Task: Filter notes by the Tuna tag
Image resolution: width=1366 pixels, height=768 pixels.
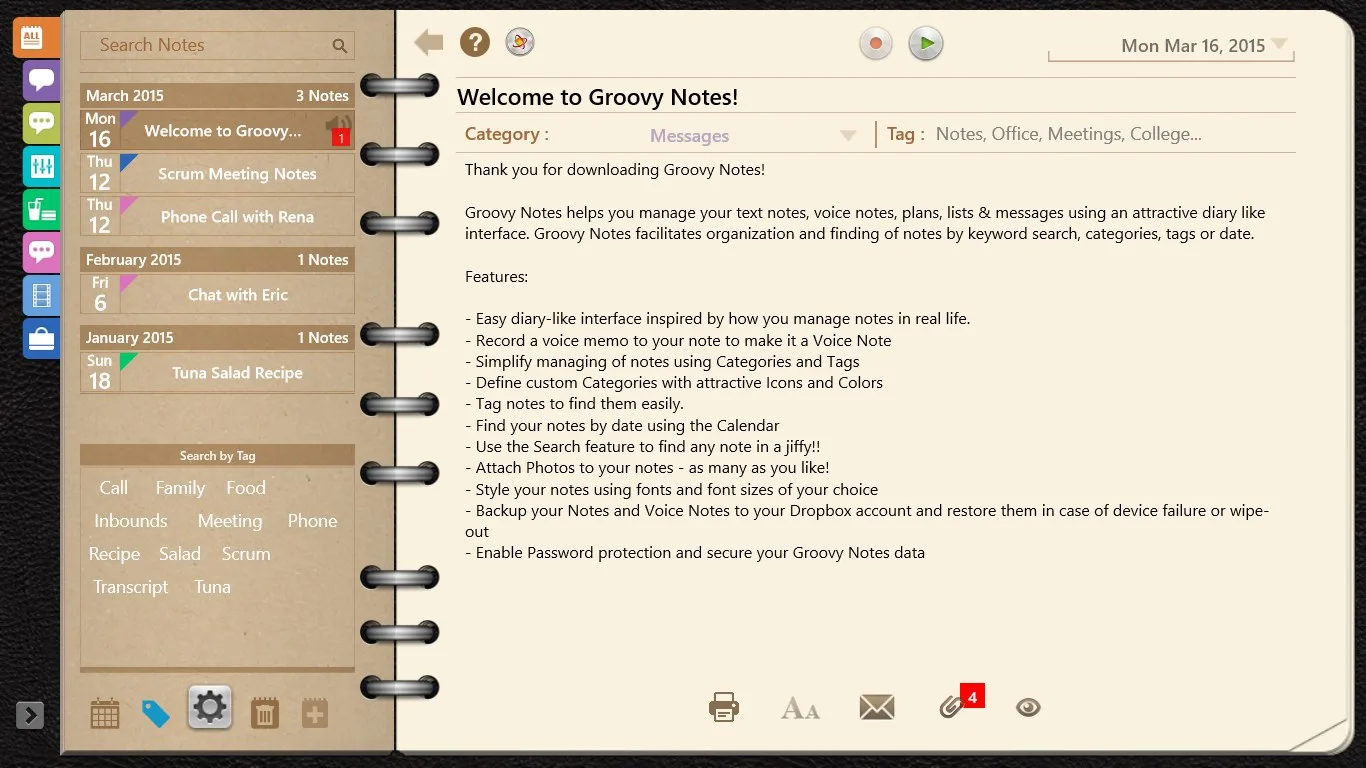Action: (x=212, y=587)
